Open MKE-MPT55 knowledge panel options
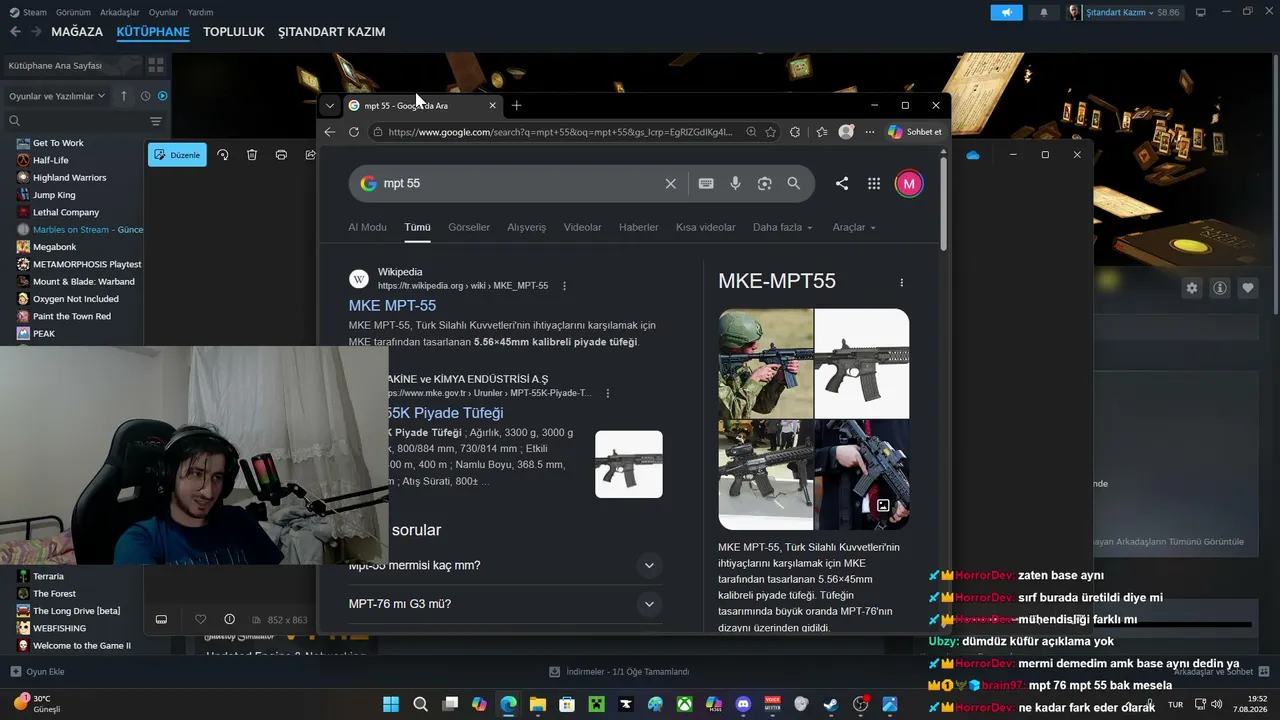This screenshot has width=1280, height=720. click(x=901, y=283)
